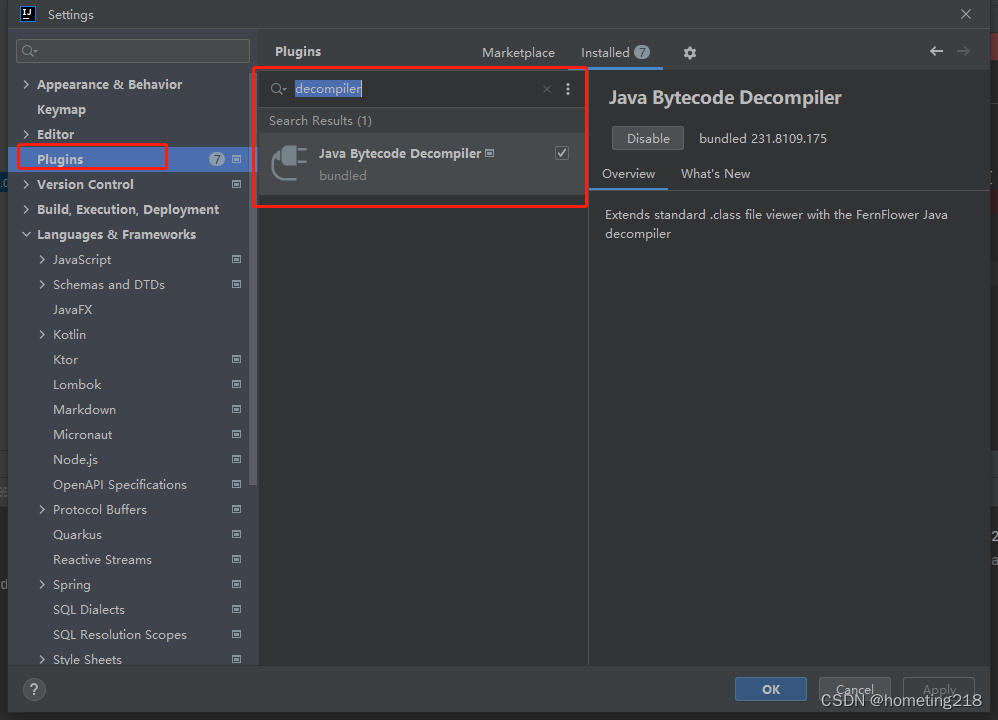Open the Overview tab
Image resolution: width=998 pixels, height=720 pixels.
click(628, 174)
